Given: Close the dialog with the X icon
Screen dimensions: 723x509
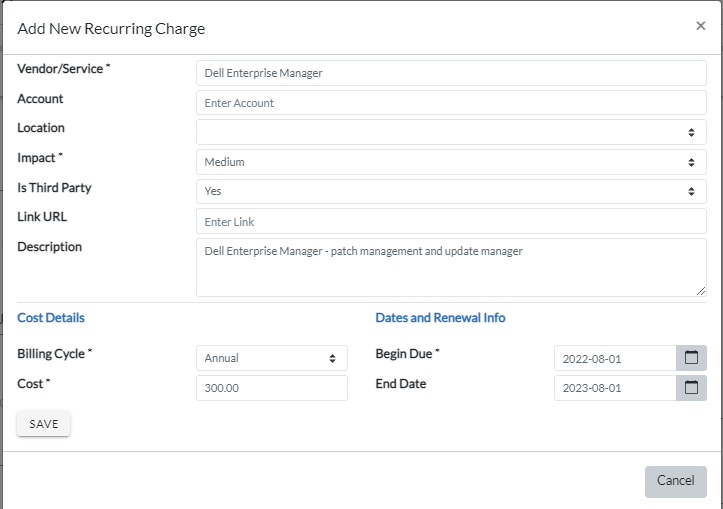Looking at the screenshot, I should coord(700,26).
